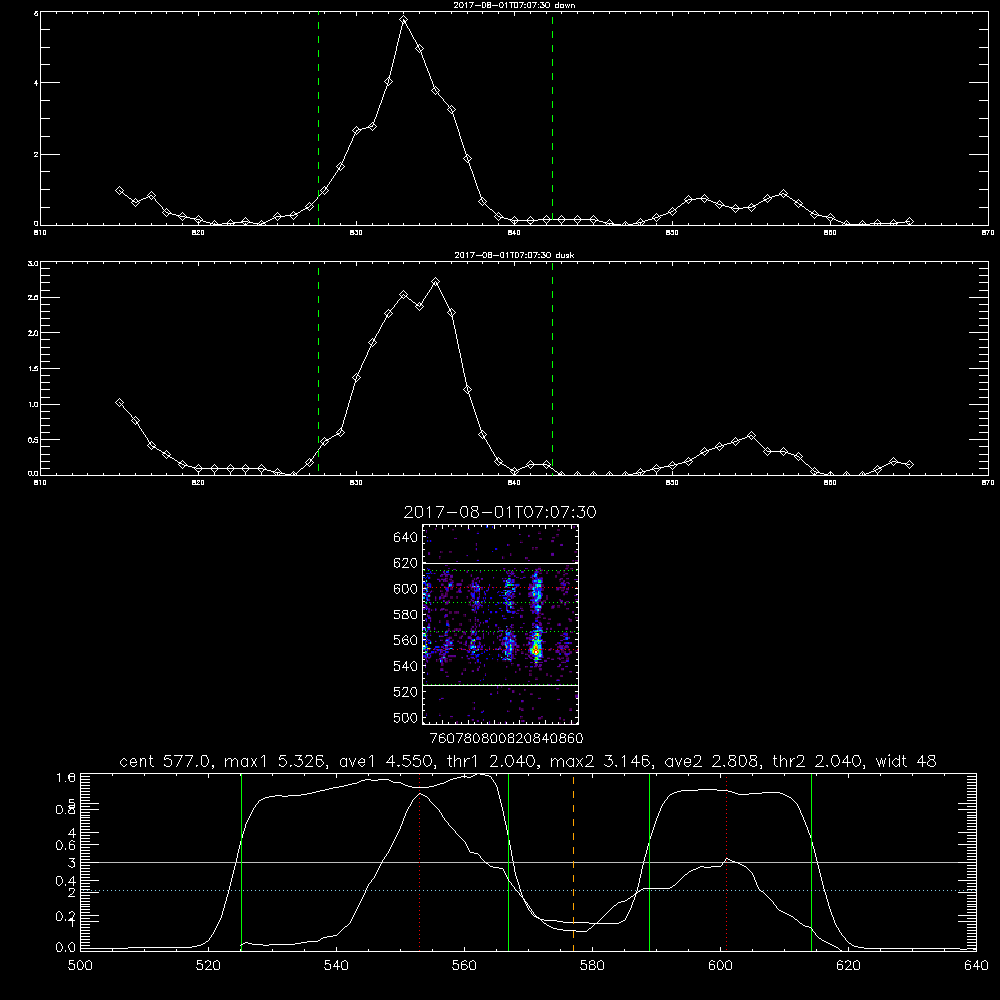Click the 540 label on bottom plot x-axis
The image size is (1000, 1000).
coord(336,966)
